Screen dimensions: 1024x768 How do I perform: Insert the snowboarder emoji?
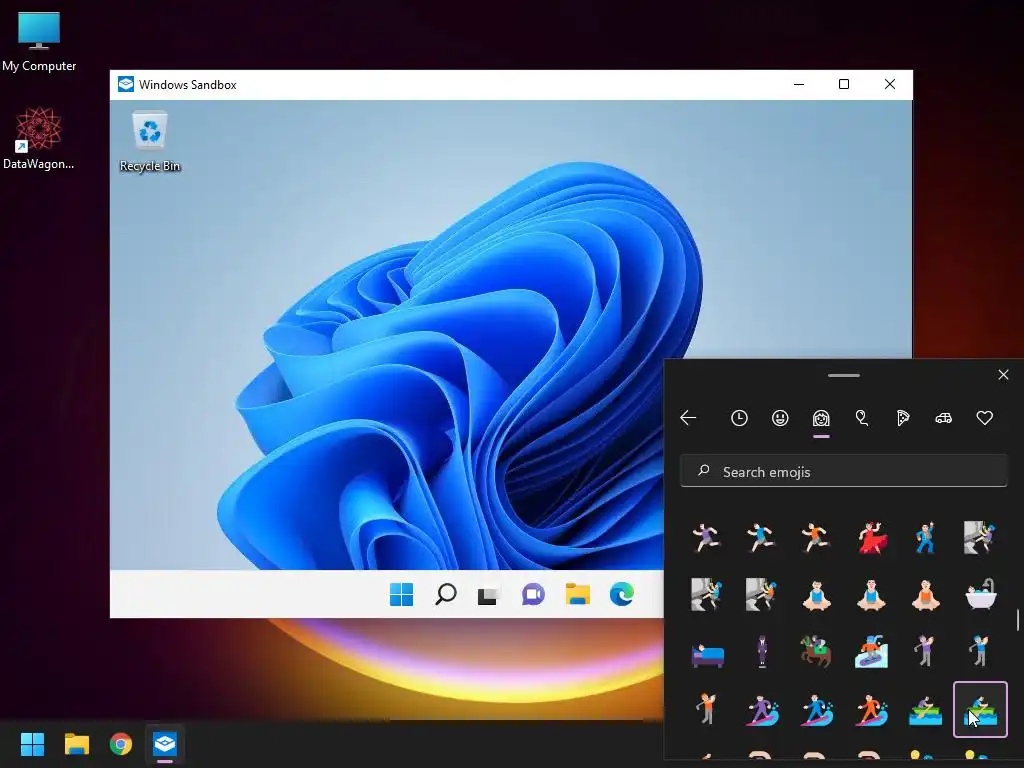pyautogui.click(x=871, y=651)
